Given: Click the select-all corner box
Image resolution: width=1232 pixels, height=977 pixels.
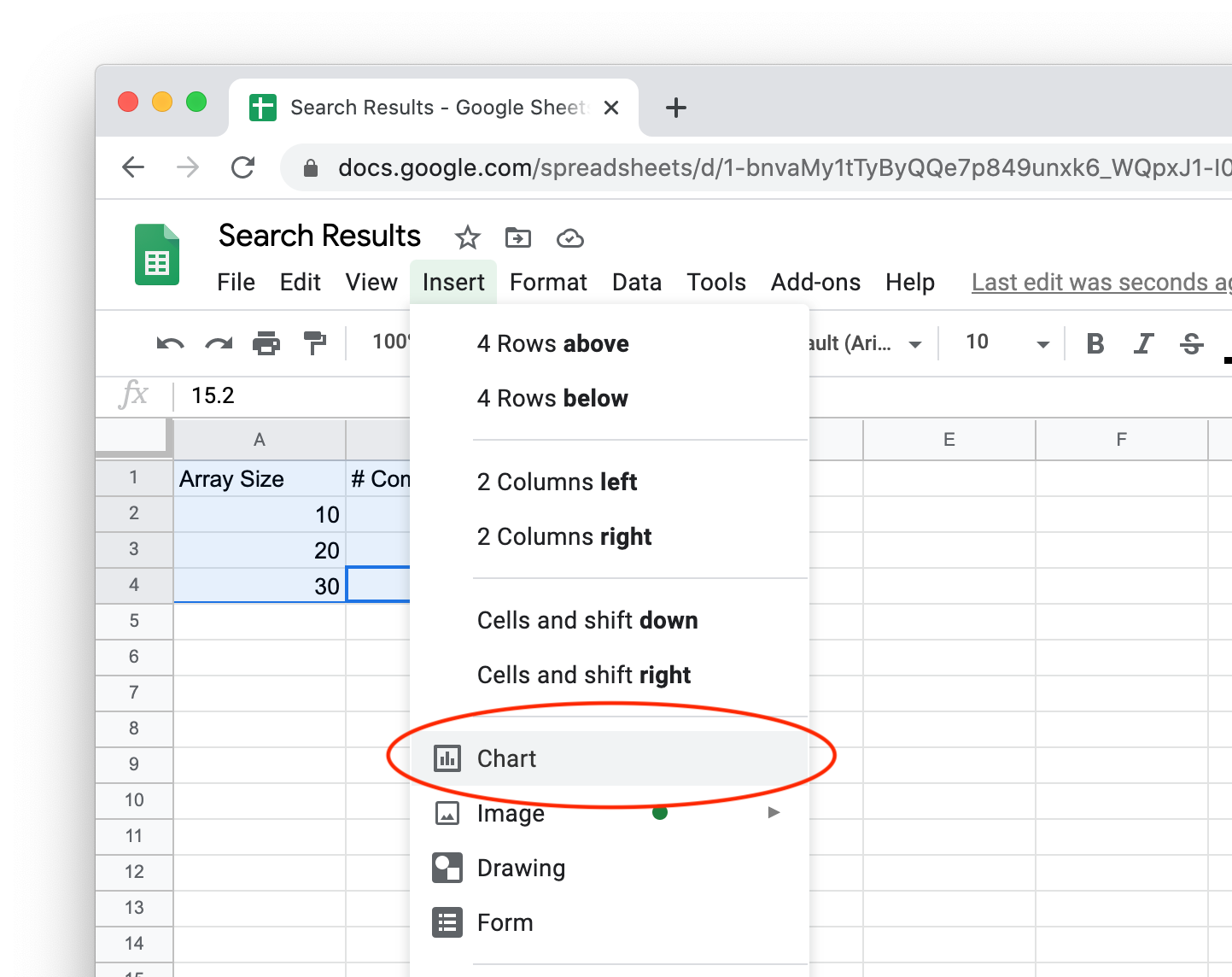Looking at the screenshot, I should tap(134, 437).
